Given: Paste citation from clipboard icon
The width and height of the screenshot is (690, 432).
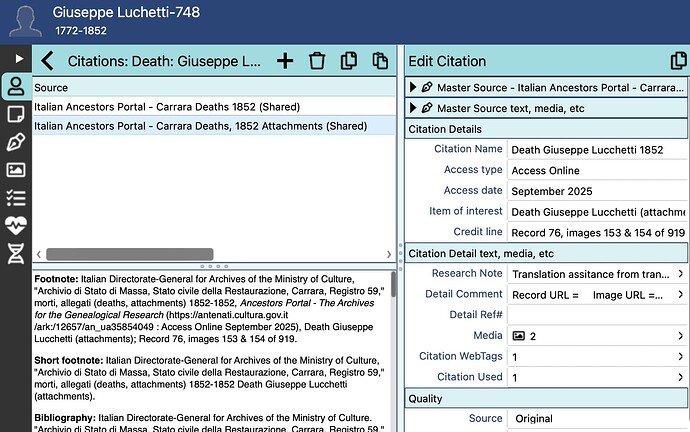Looking at the screenshot, I should pos(380,61).
